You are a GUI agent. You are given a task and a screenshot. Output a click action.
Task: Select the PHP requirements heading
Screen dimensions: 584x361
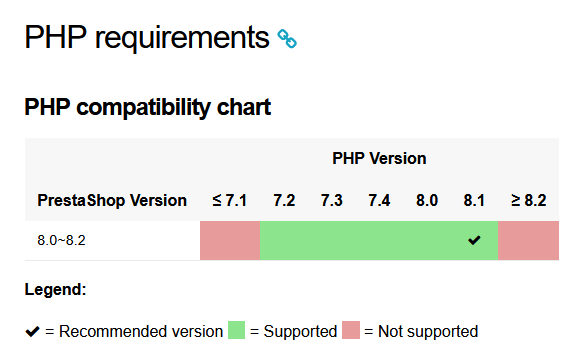tap(147, 37)
